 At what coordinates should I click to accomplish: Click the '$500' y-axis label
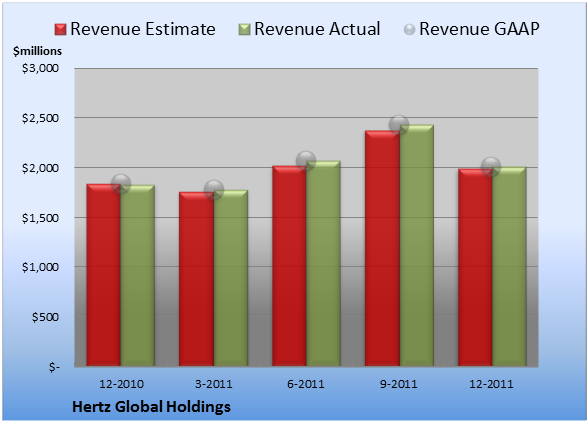point(45,317)
